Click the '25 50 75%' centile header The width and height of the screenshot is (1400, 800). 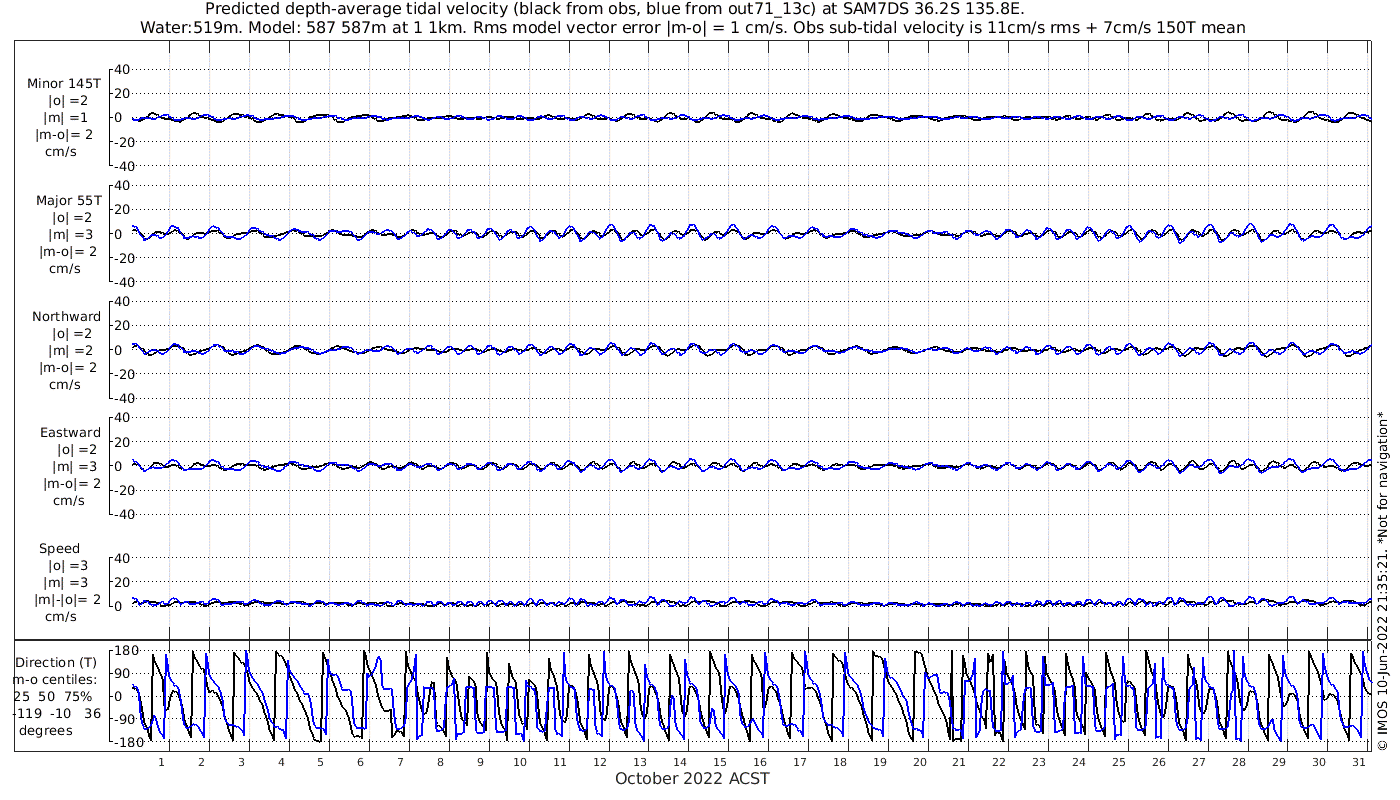click(53, 697)
